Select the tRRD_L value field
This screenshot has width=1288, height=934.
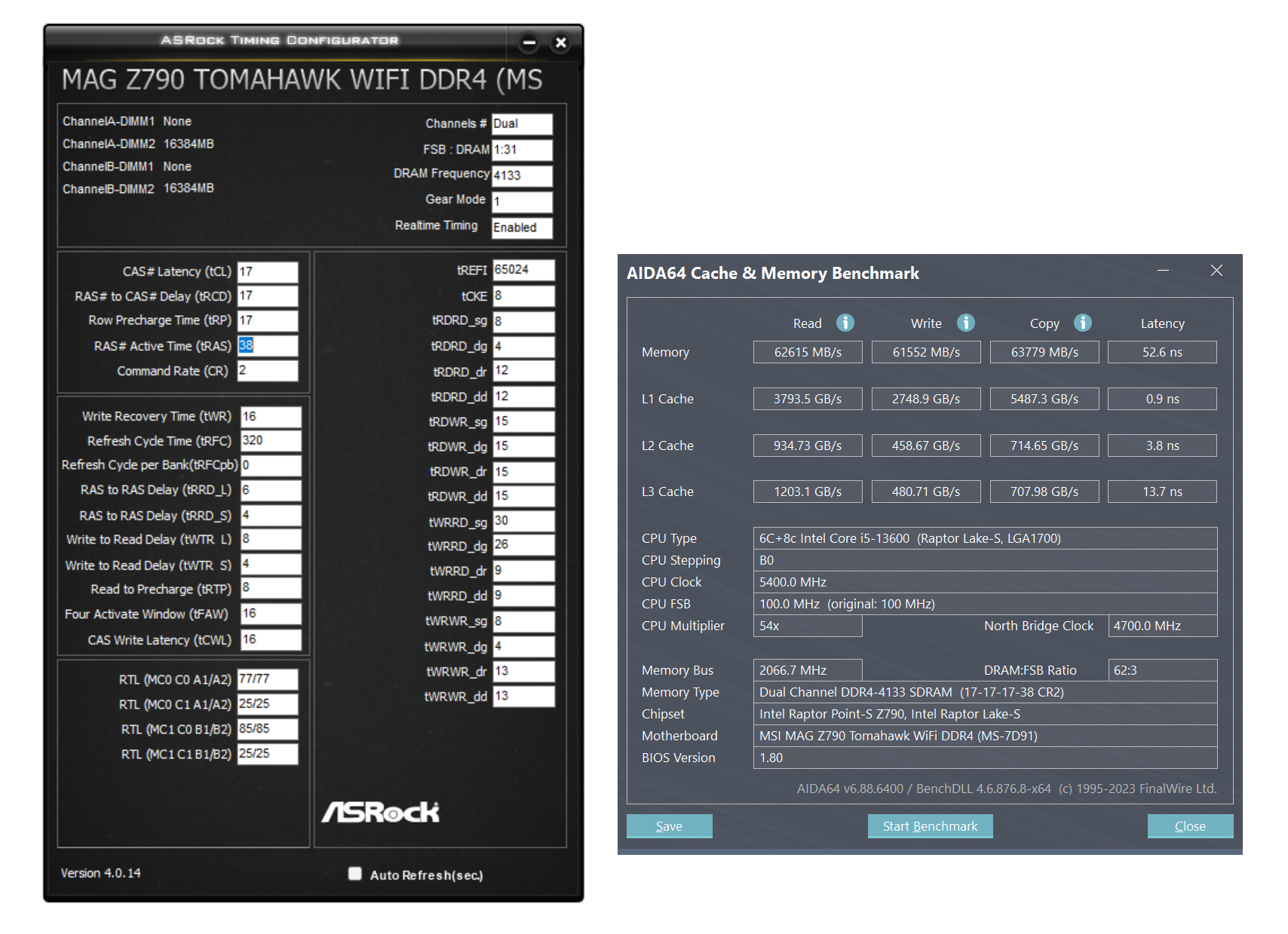point(271,490)
